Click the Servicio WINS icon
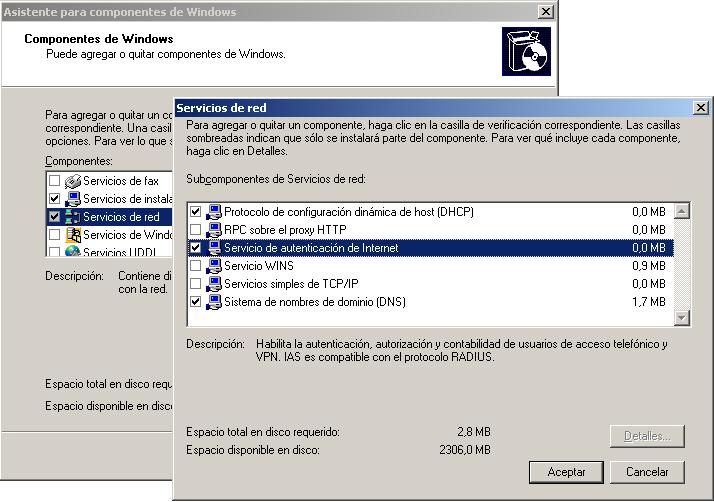The width and height of the screenshot is (714, 502). point(213,266)
